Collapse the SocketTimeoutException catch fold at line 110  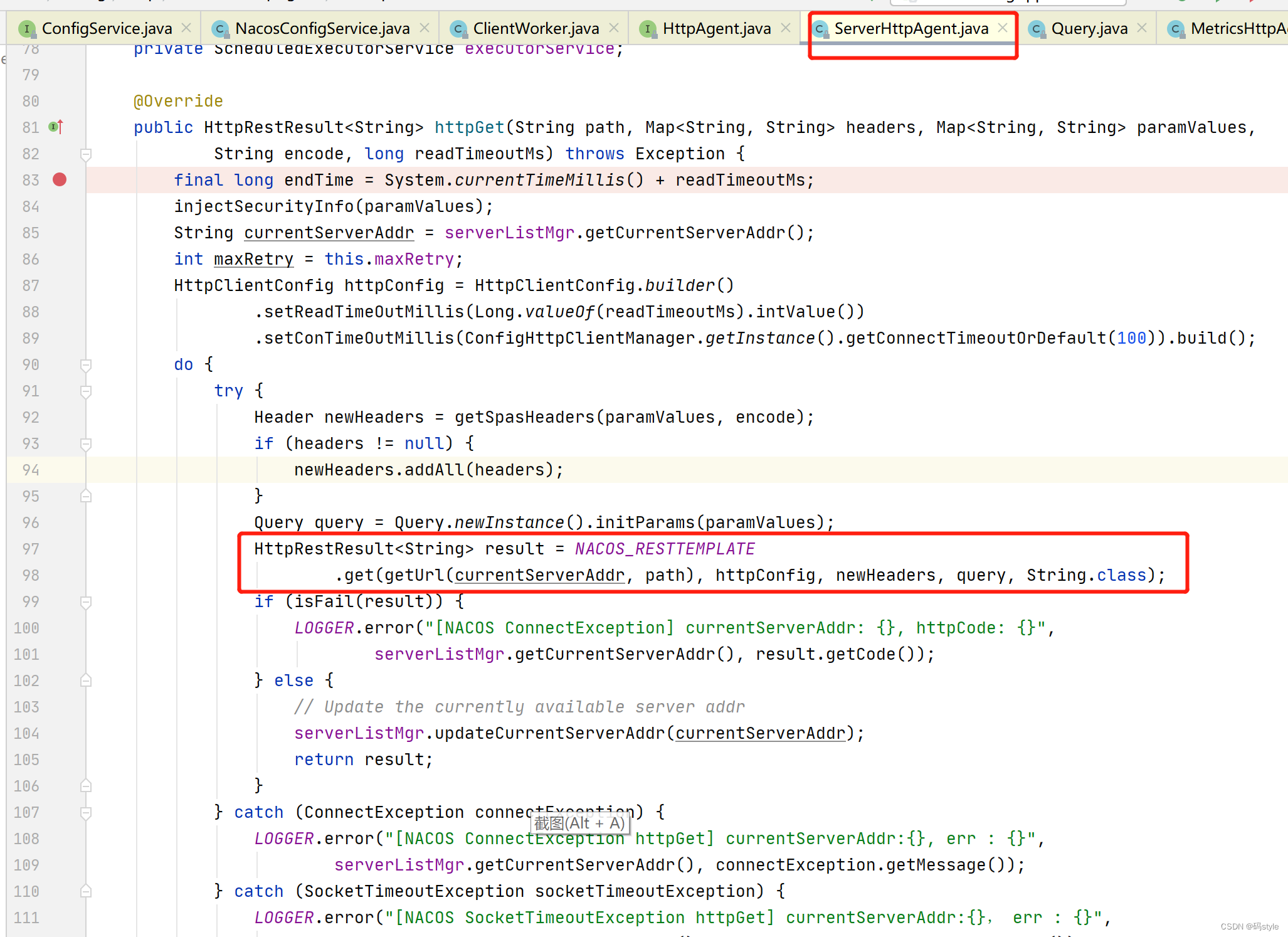click(x=87, y=891)
